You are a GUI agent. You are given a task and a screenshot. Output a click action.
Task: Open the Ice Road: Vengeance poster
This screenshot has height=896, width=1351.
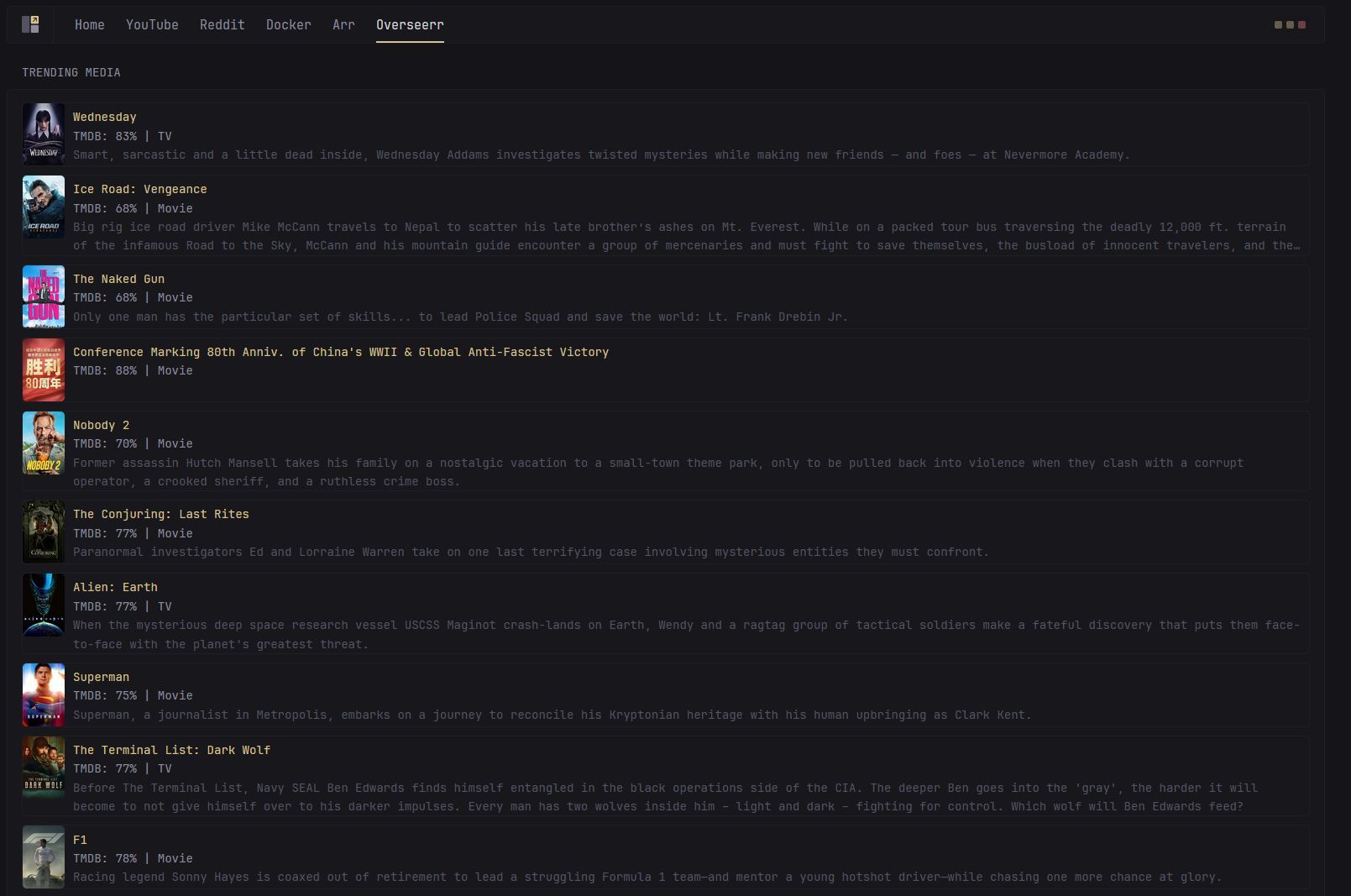coord(43,207)
